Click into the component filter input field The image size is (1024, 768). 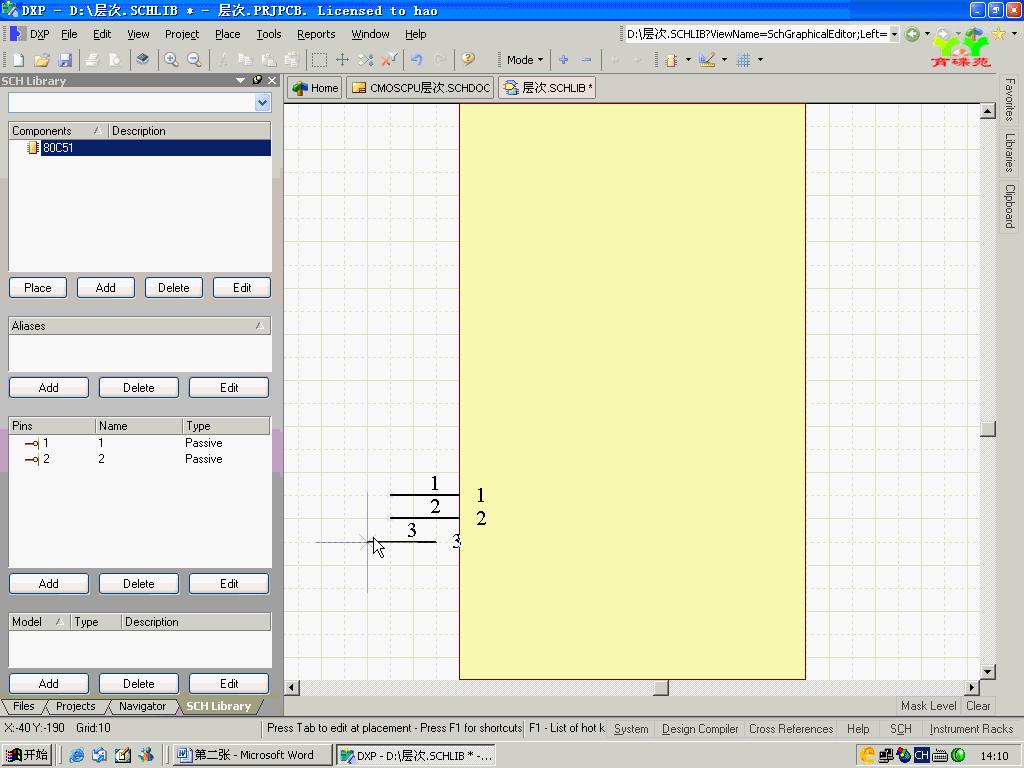(x=131, y=103)
